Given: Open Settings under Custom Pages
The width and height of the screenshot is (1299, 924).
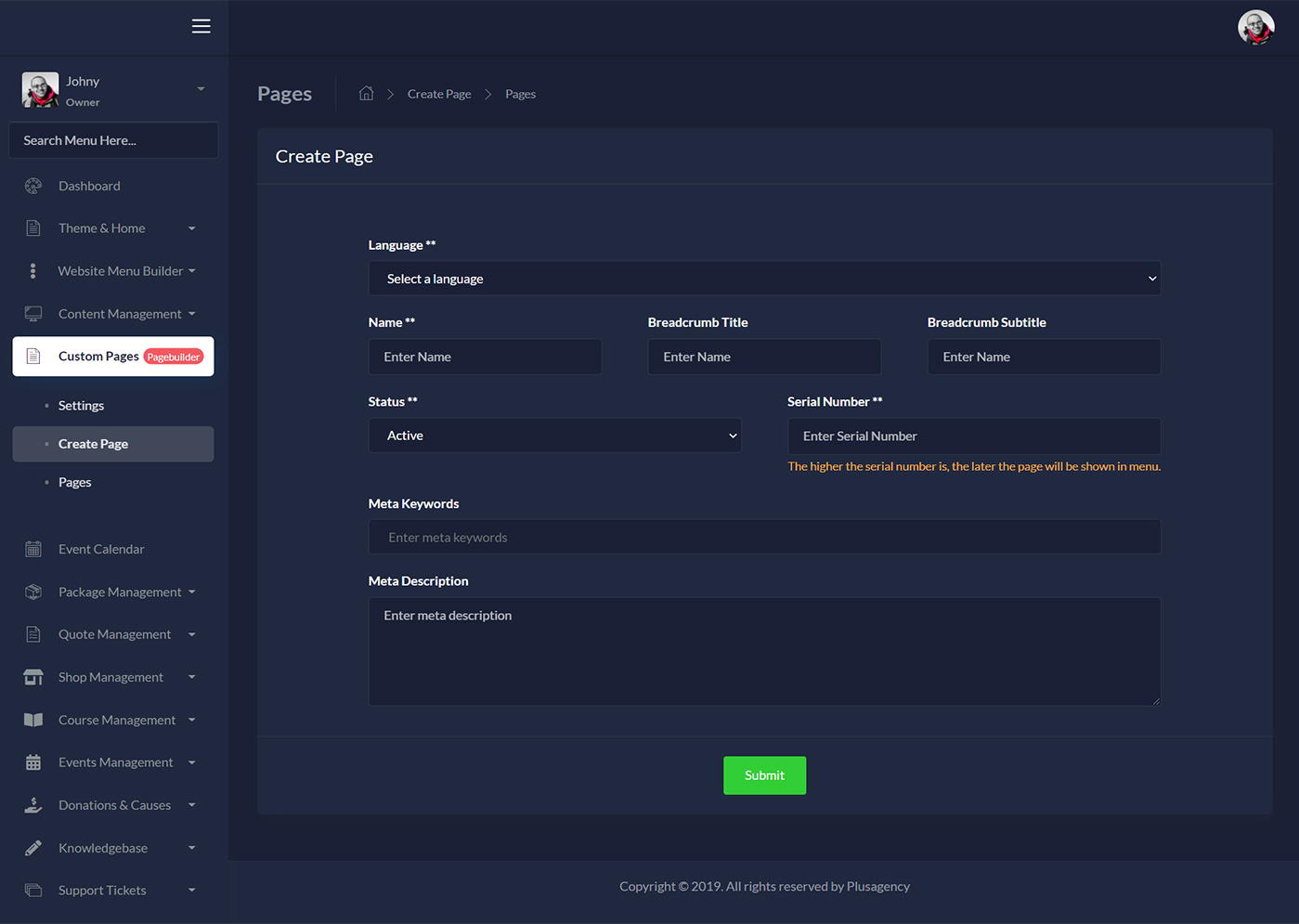Looking at the screenshot, I should pyautogui.click(x=81, y=406).
